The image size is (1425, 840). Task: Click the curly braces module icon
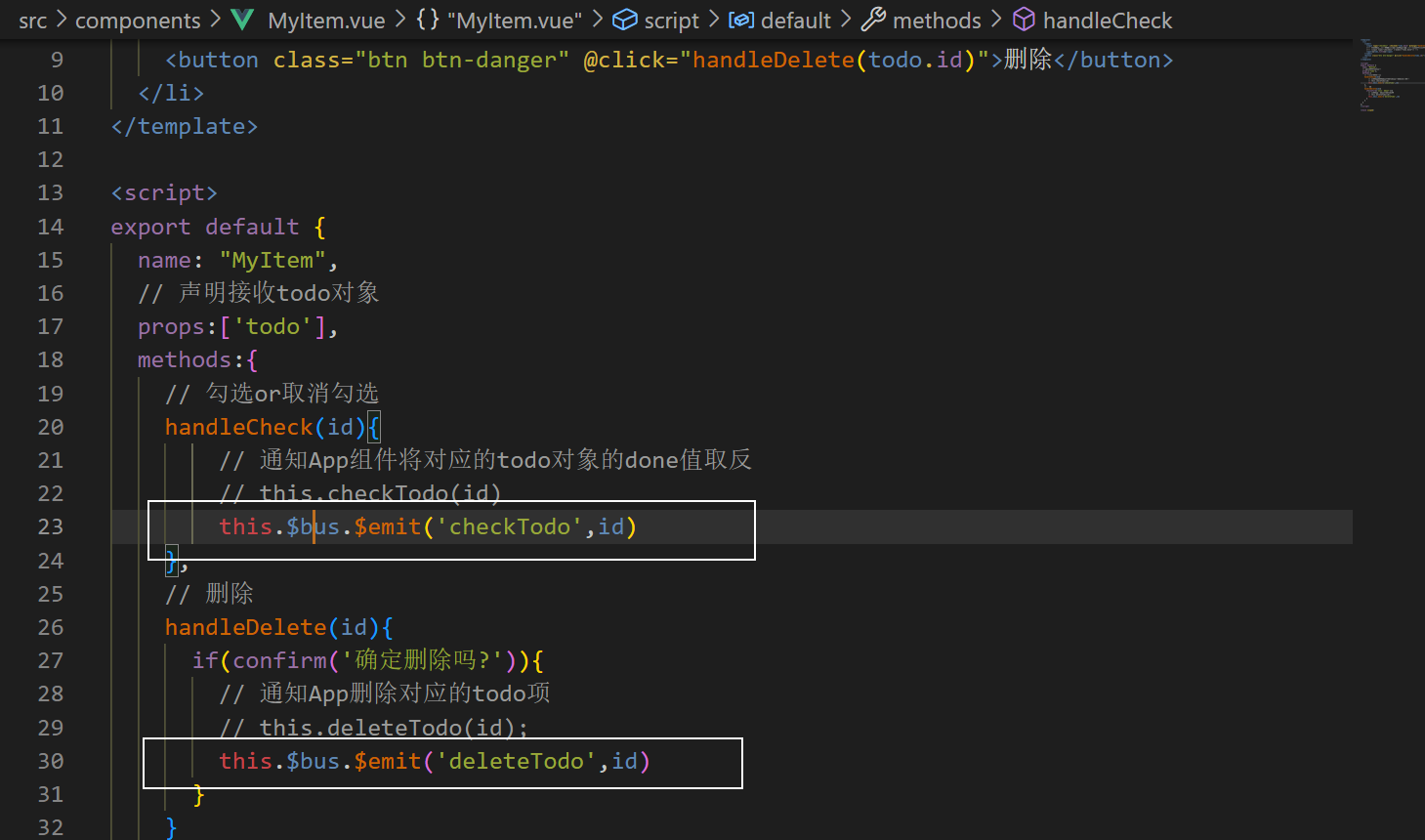coord(428,20)
